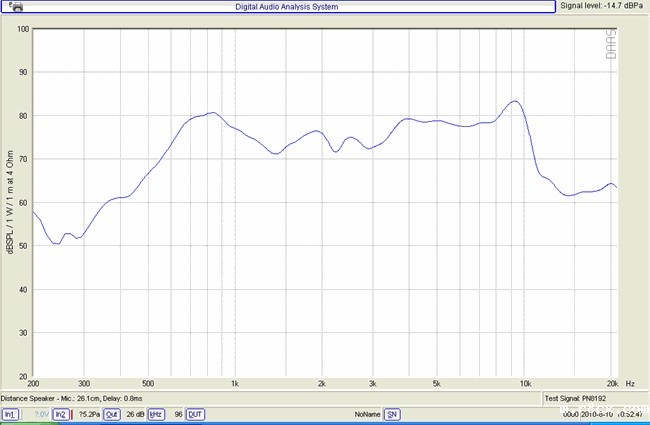Click the NoName device name field

(366, 414)
